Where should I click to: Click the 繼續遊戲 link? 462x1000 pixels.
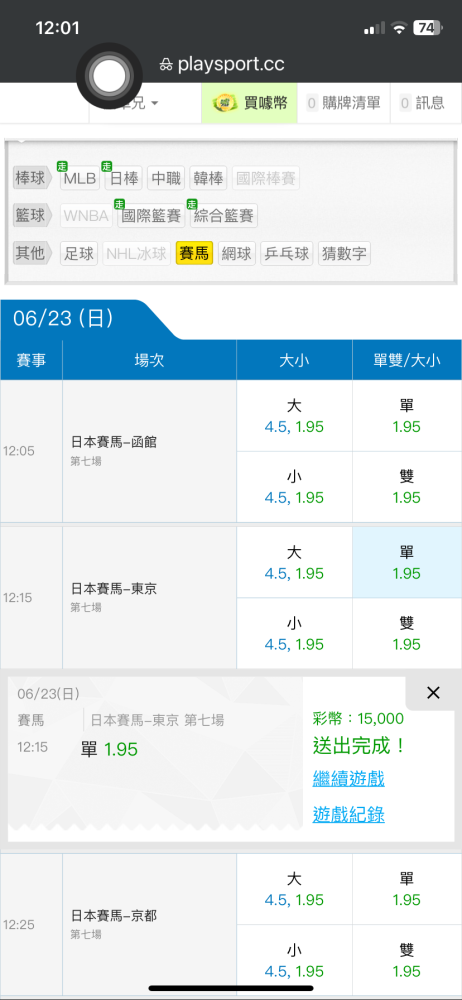348,778
